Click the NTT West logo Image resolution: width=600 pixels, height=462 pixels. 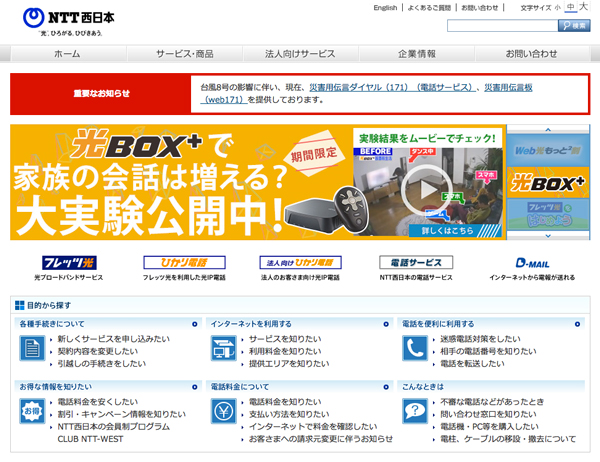point(62,18)
